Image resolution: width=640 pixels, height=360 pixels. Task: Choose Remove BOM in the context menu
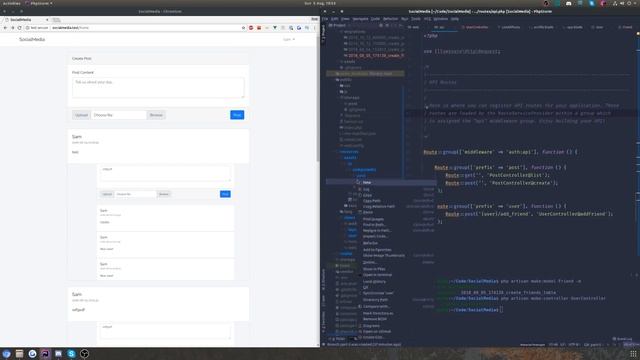point(396,319)
